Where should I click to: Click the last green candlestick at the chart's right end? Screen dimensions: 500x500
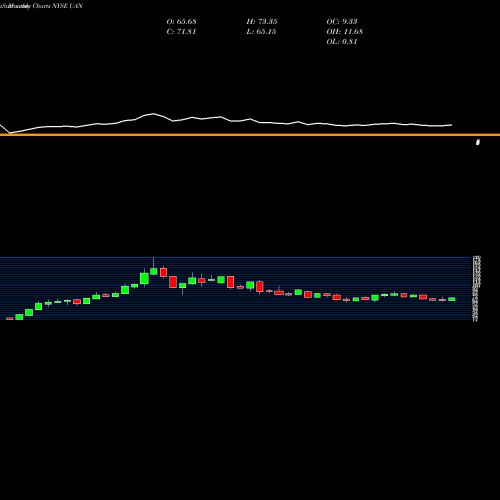pos(452,299)
